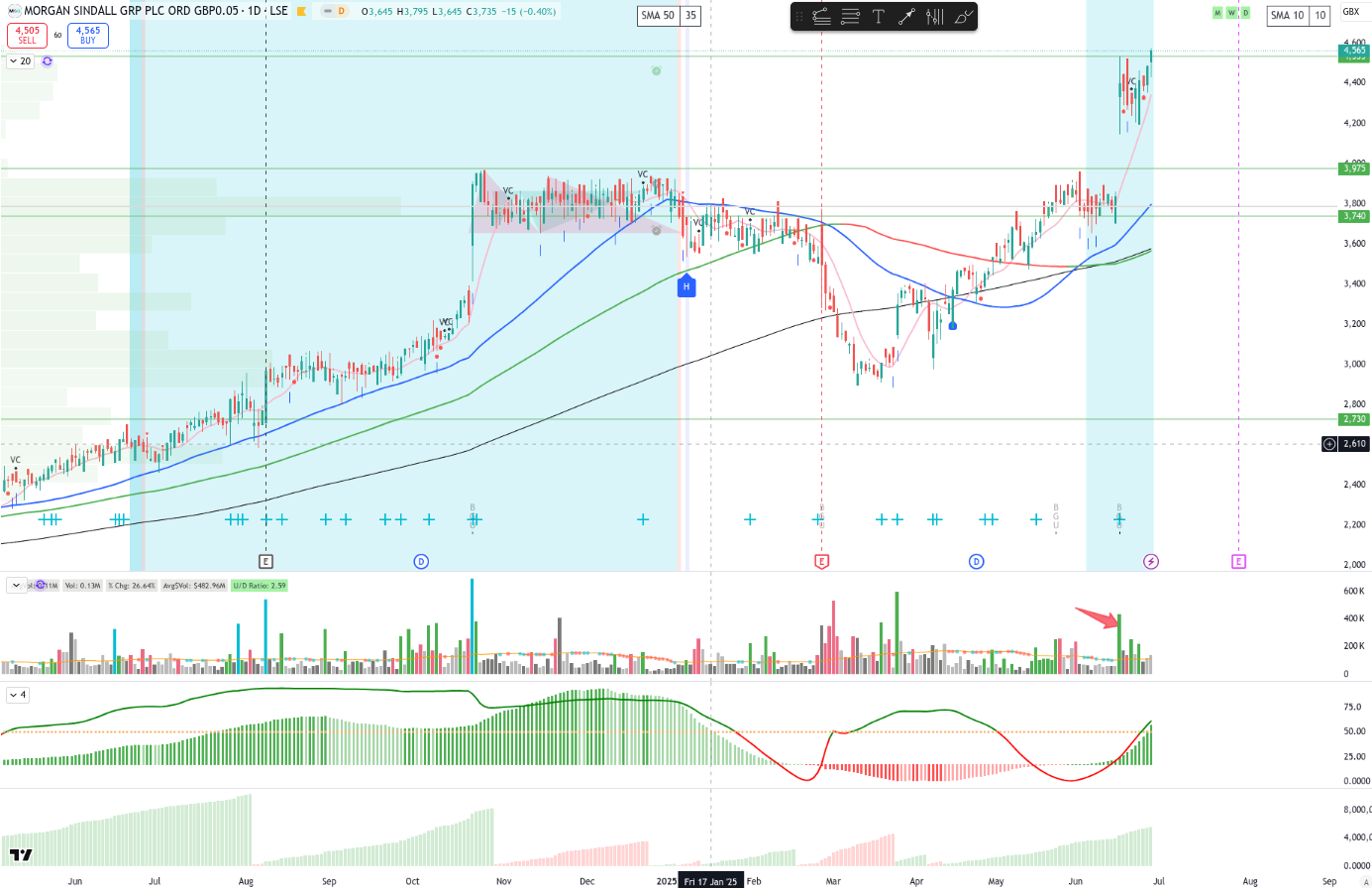This screenshot has width=1372, height=888.
Task: Toggle the M timeframe indicator badge
Action: [x=1217, y=13]
